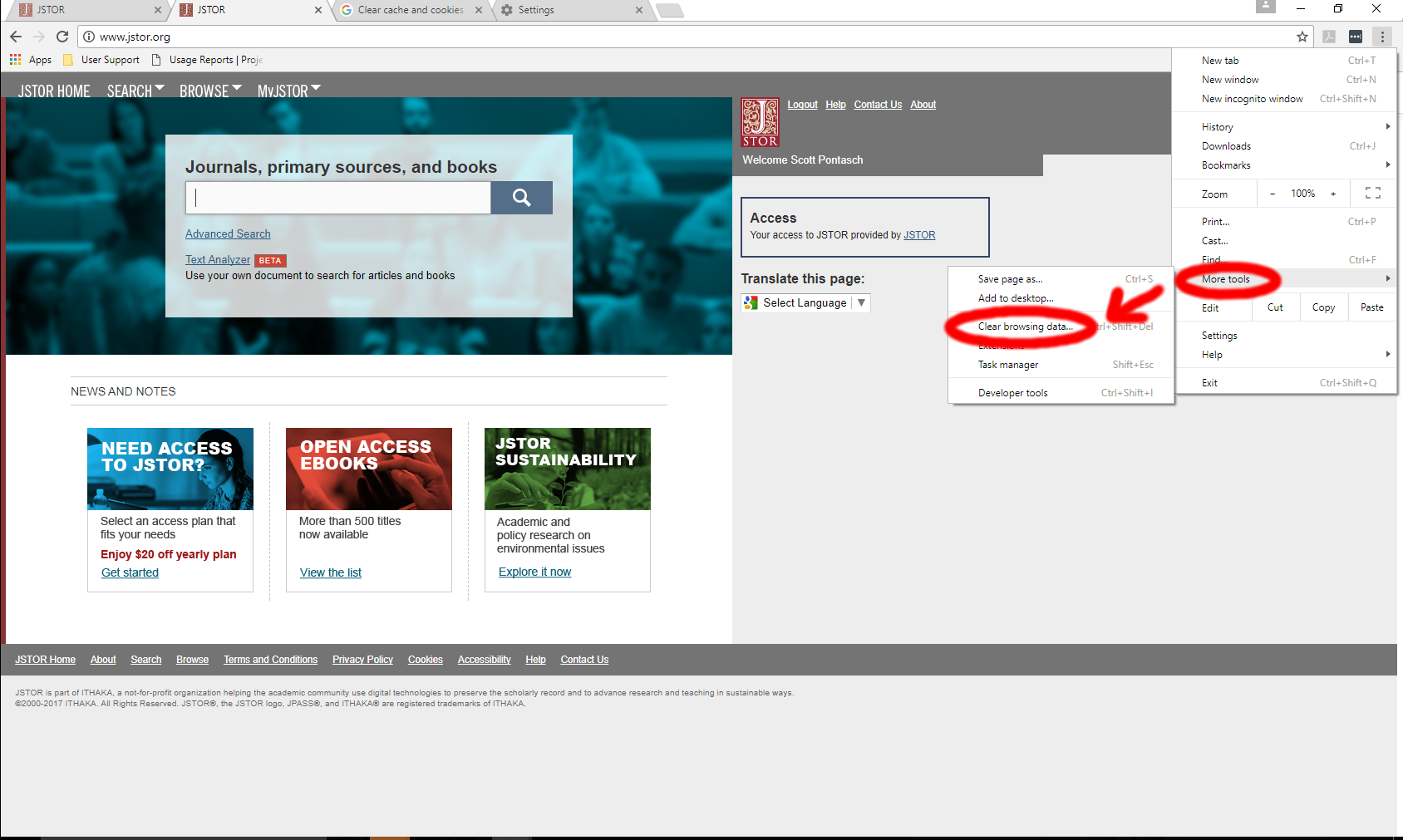Image resolution: width=1403 pixels, height=840 pixels.
Task: Expand the BROWSE navigation dropdown
Action: [210, 91]
